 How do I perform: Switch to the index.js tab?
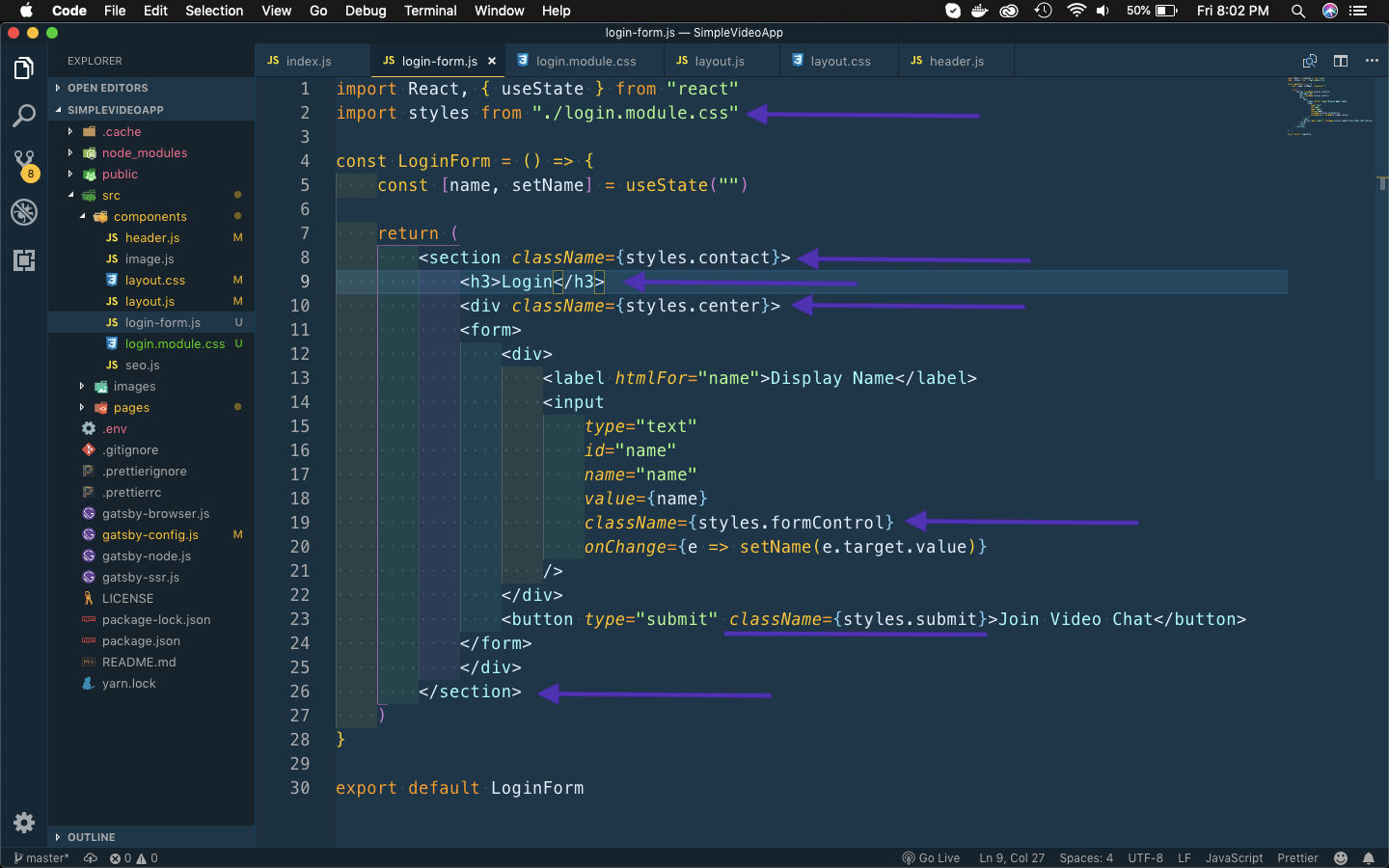pos(313,61)
